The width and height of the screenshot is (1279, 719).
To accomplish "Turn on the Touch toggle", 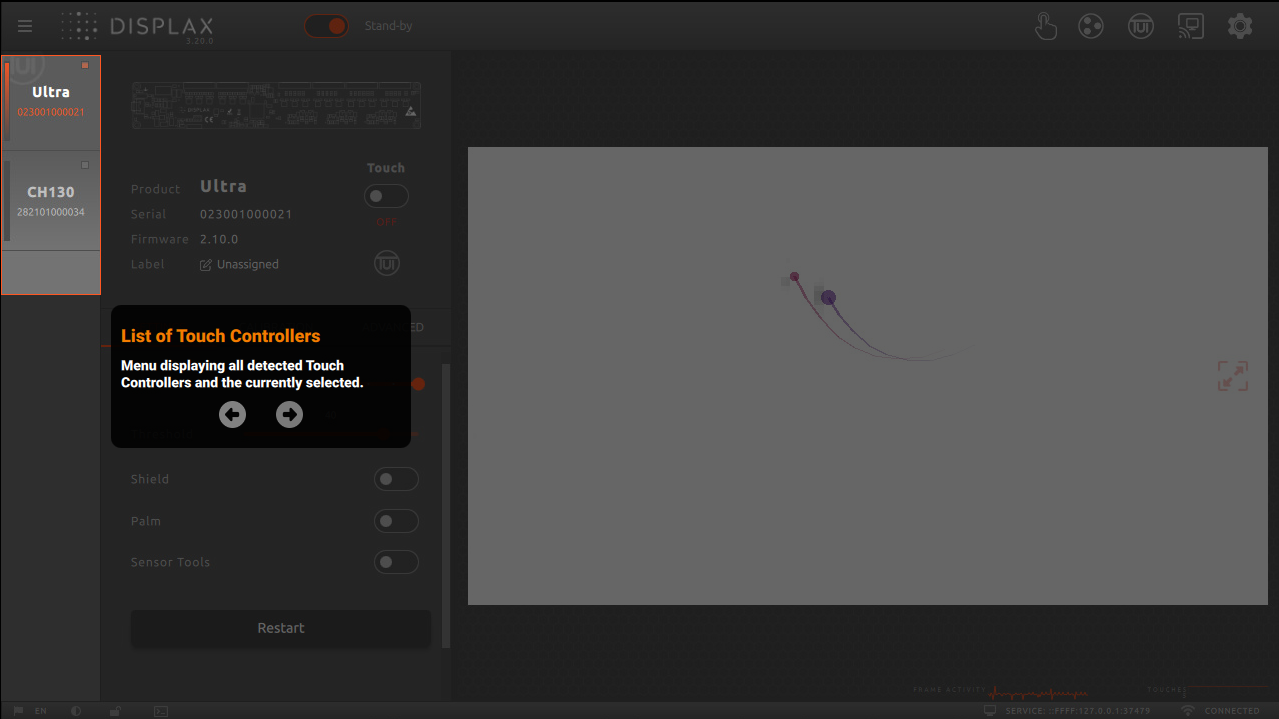I will (386, 196).
